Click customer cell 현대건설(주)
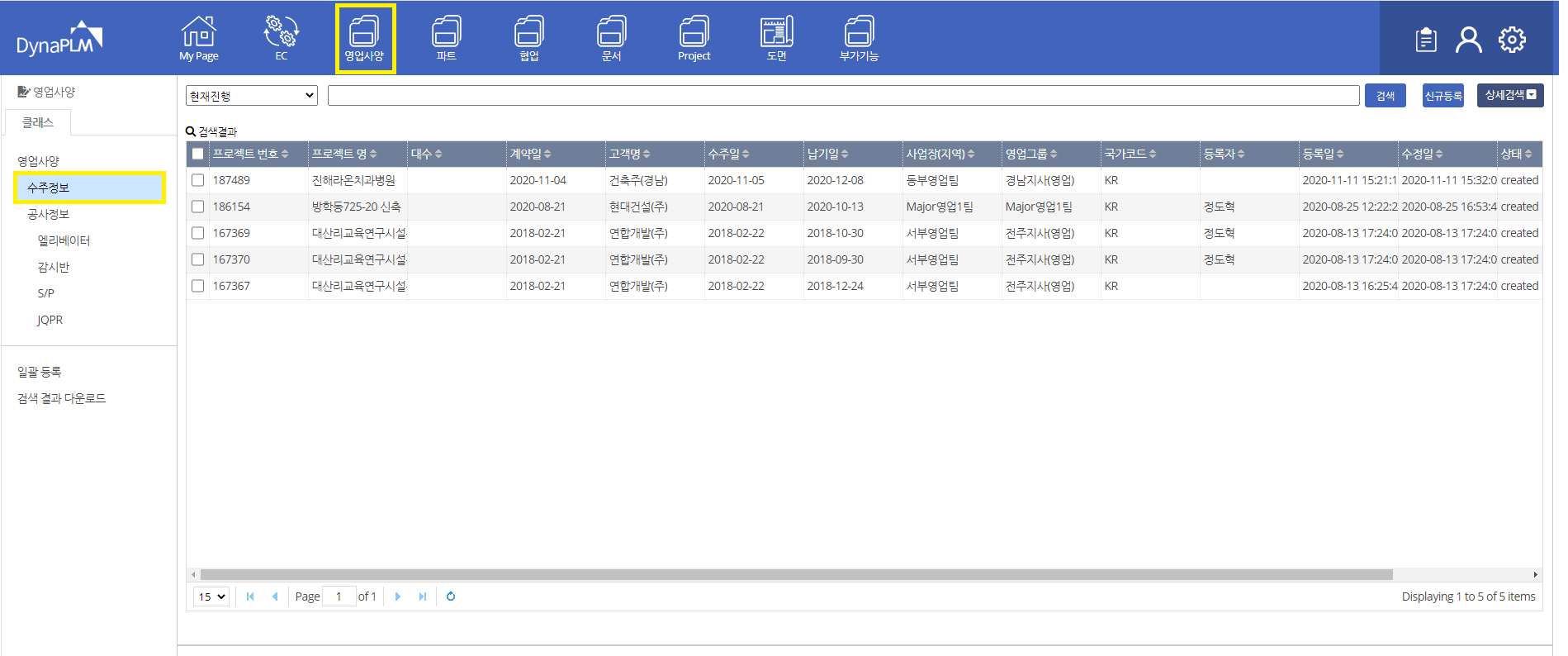 638,207
